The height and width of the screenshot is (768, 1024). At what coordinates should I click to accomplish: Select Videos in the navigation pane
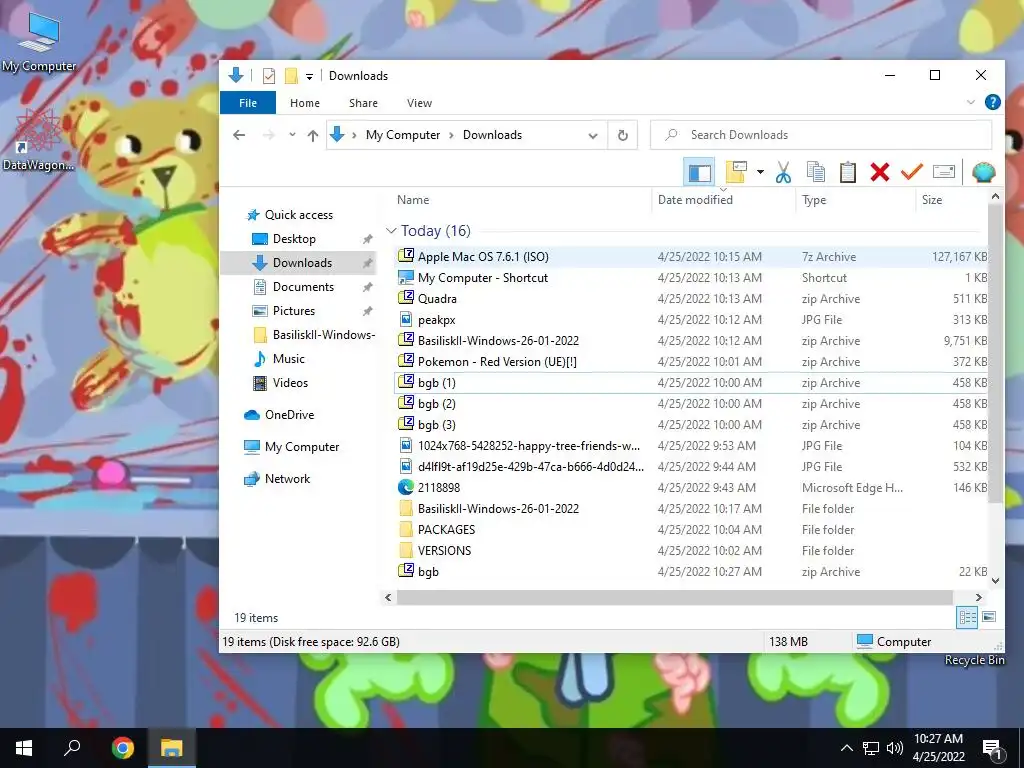pos(290,383)
